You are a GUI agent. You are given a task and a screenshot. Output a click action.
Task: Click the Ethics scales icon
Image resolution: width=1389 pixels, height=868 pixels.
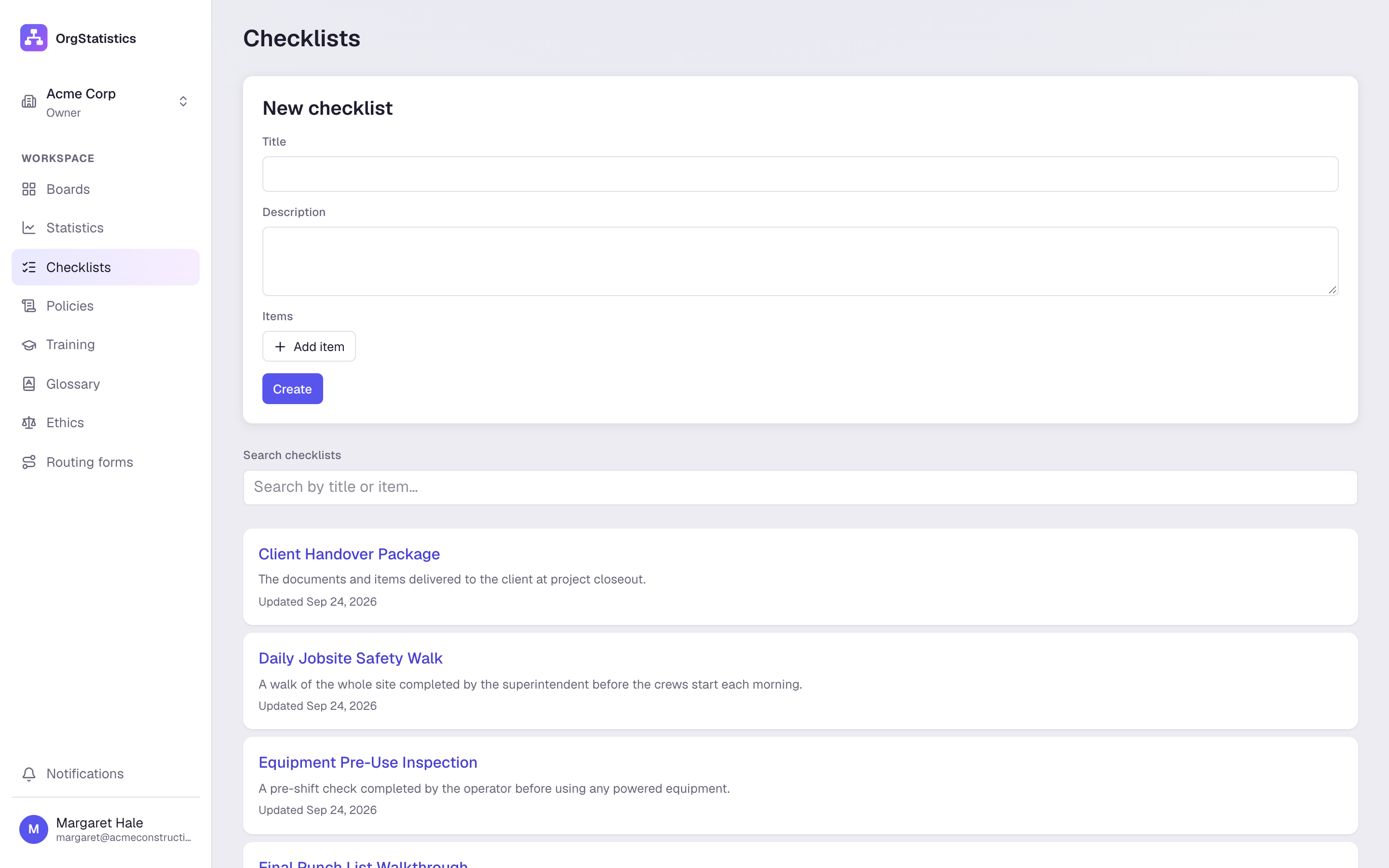[29, 422]
